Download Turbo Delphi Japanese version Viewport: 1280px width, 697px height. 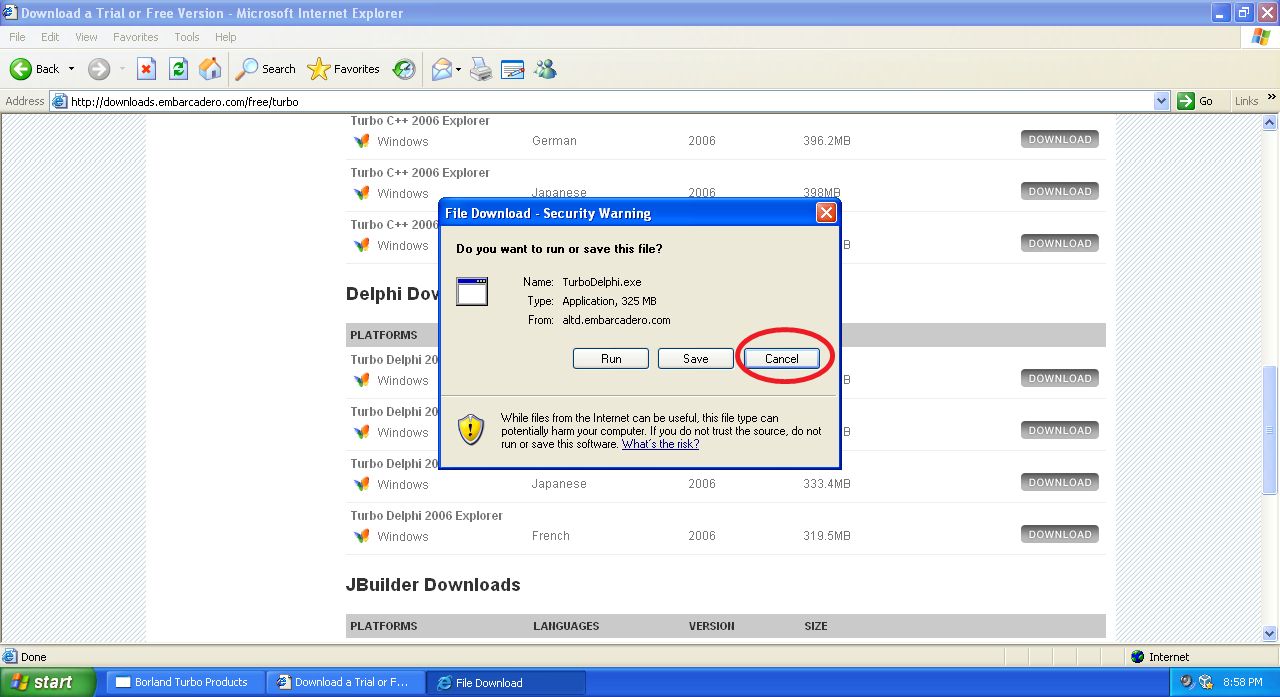(1060, 482)
